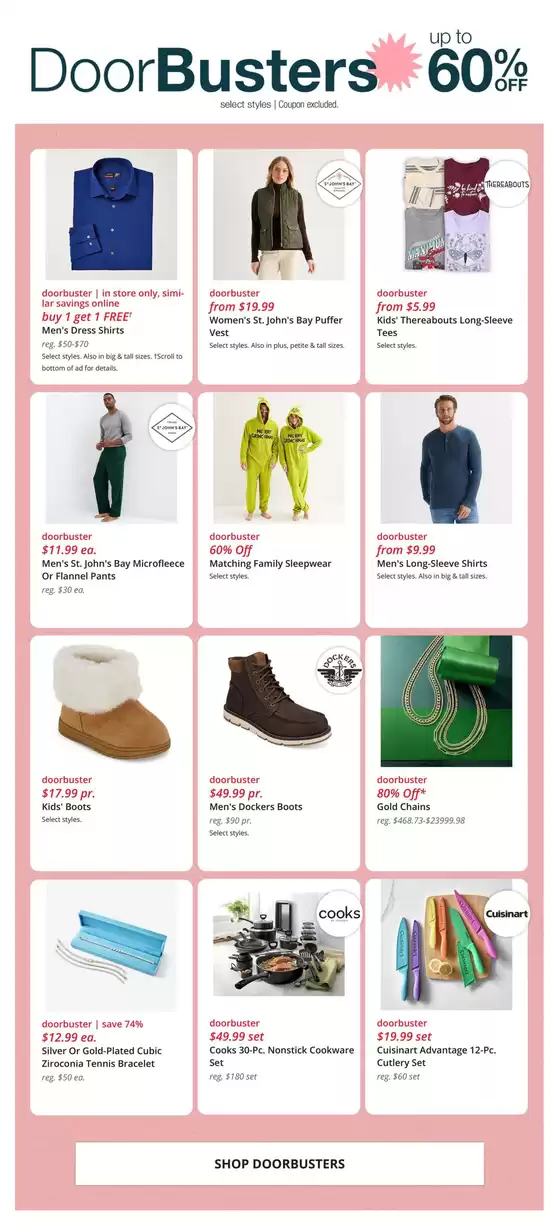Click the Thereabouts brand badge
The image size is (560, 1227).
(507, 184)
